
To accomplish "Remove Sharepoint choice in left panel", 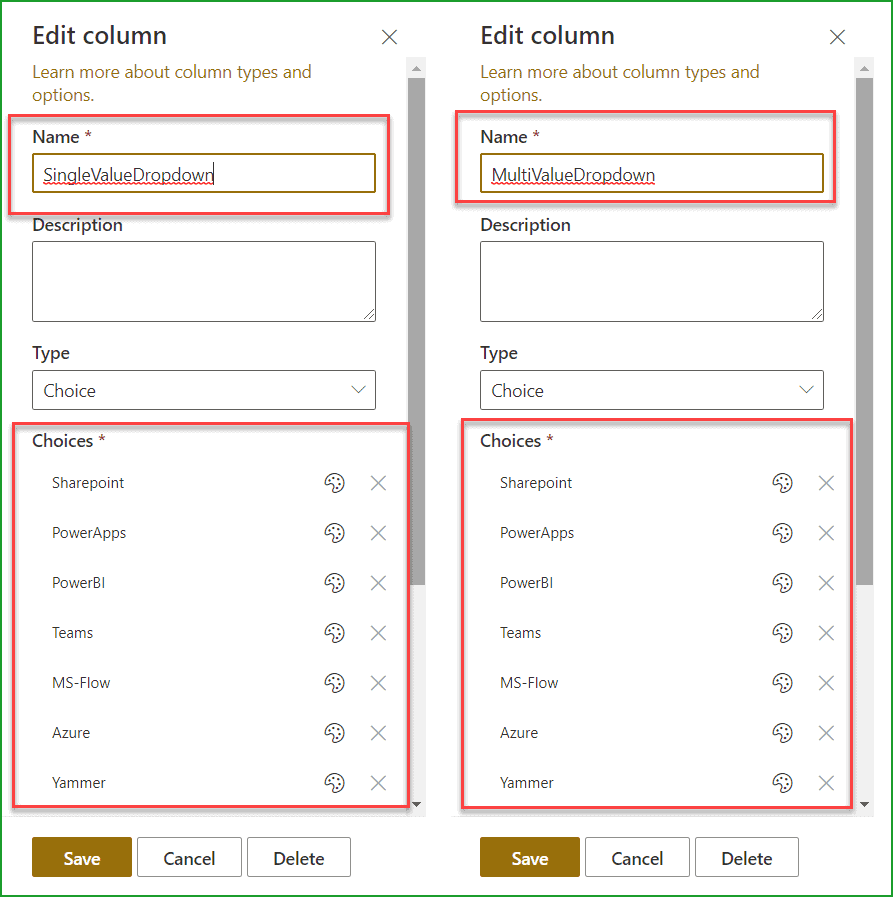I will (x=378, y=483).
